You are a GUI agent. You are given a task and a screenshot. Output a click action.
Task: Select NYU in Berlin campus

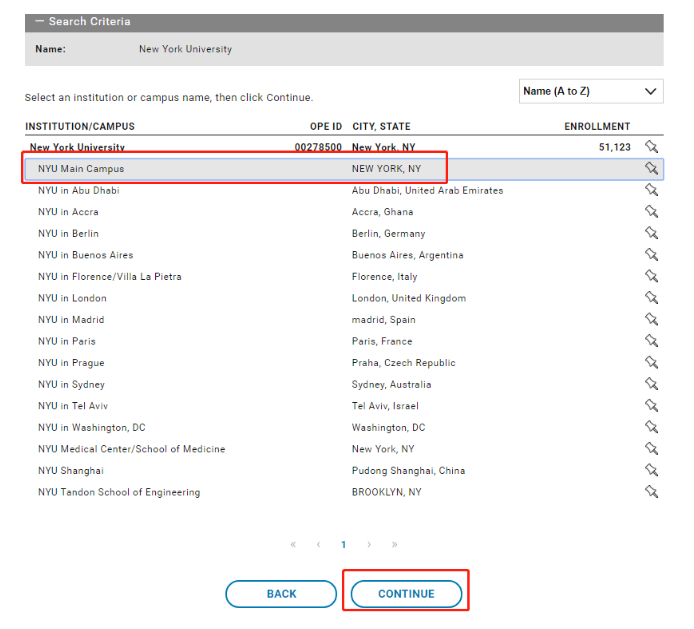[x=68, y=233]
